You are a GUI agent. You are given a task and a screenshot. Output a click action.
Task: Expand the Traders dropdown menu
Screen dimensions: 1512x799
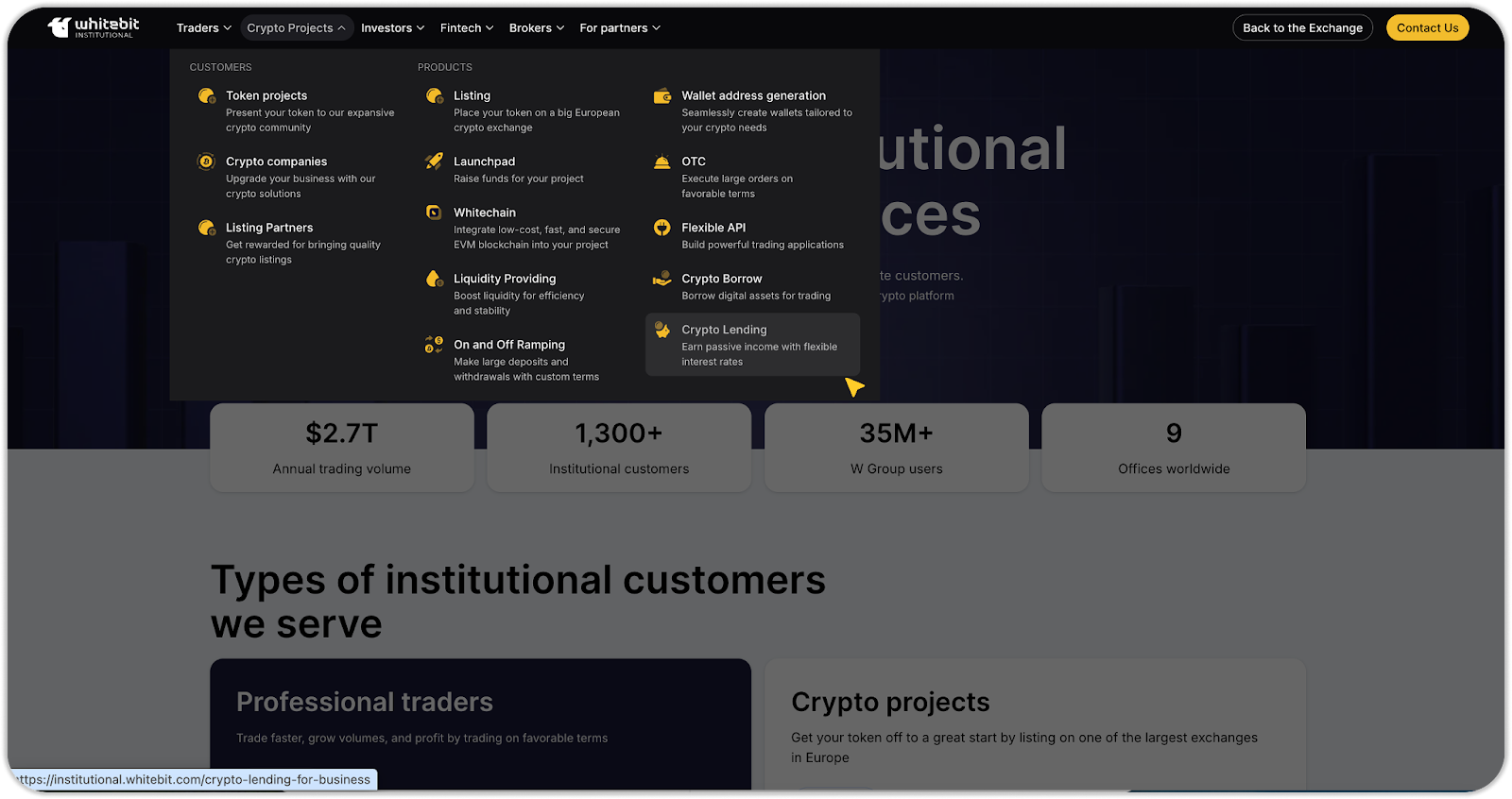click(203, 28)
